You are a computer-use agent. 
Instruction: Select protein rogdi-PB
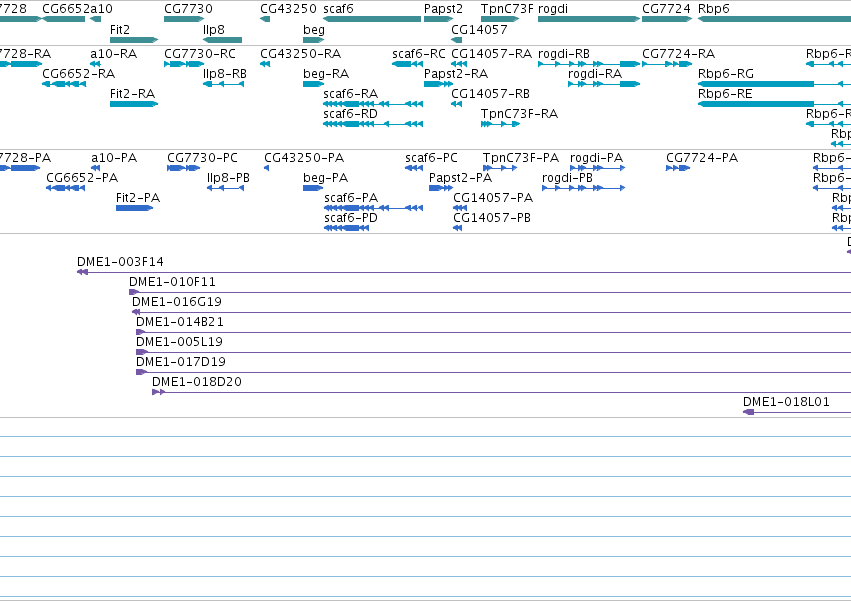[x=583, y=188]
